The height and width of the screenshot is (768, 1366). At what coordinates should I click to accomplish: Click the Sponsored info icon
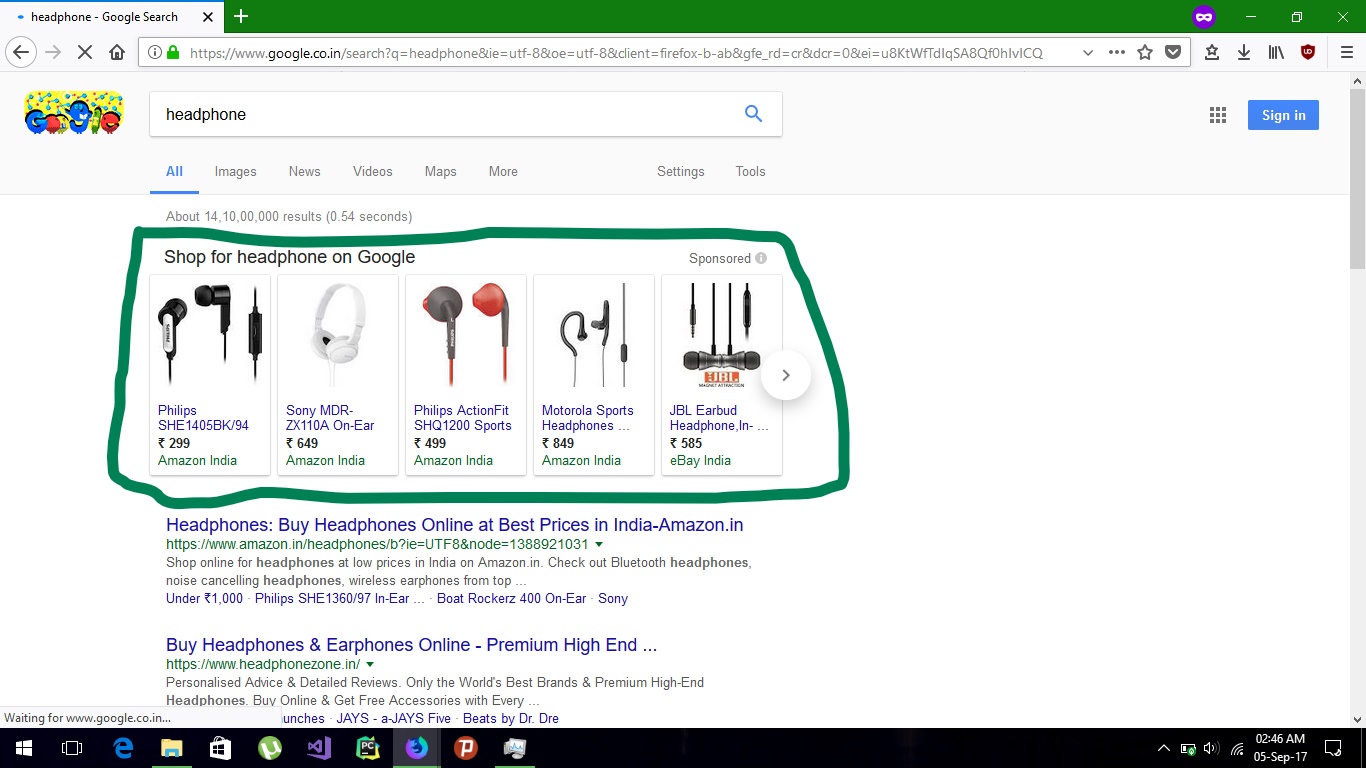click(761, 258)
